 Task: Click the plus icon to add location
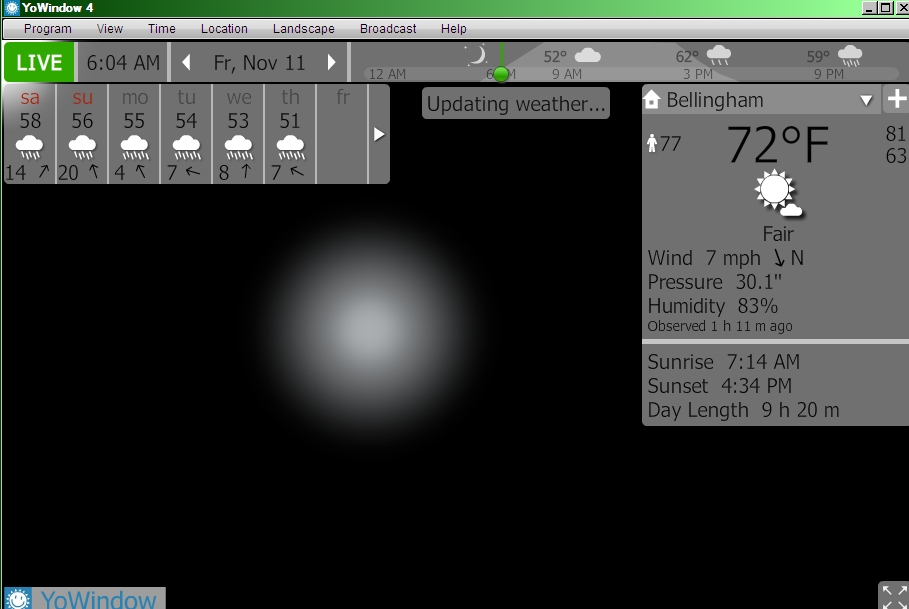(896, 100)
